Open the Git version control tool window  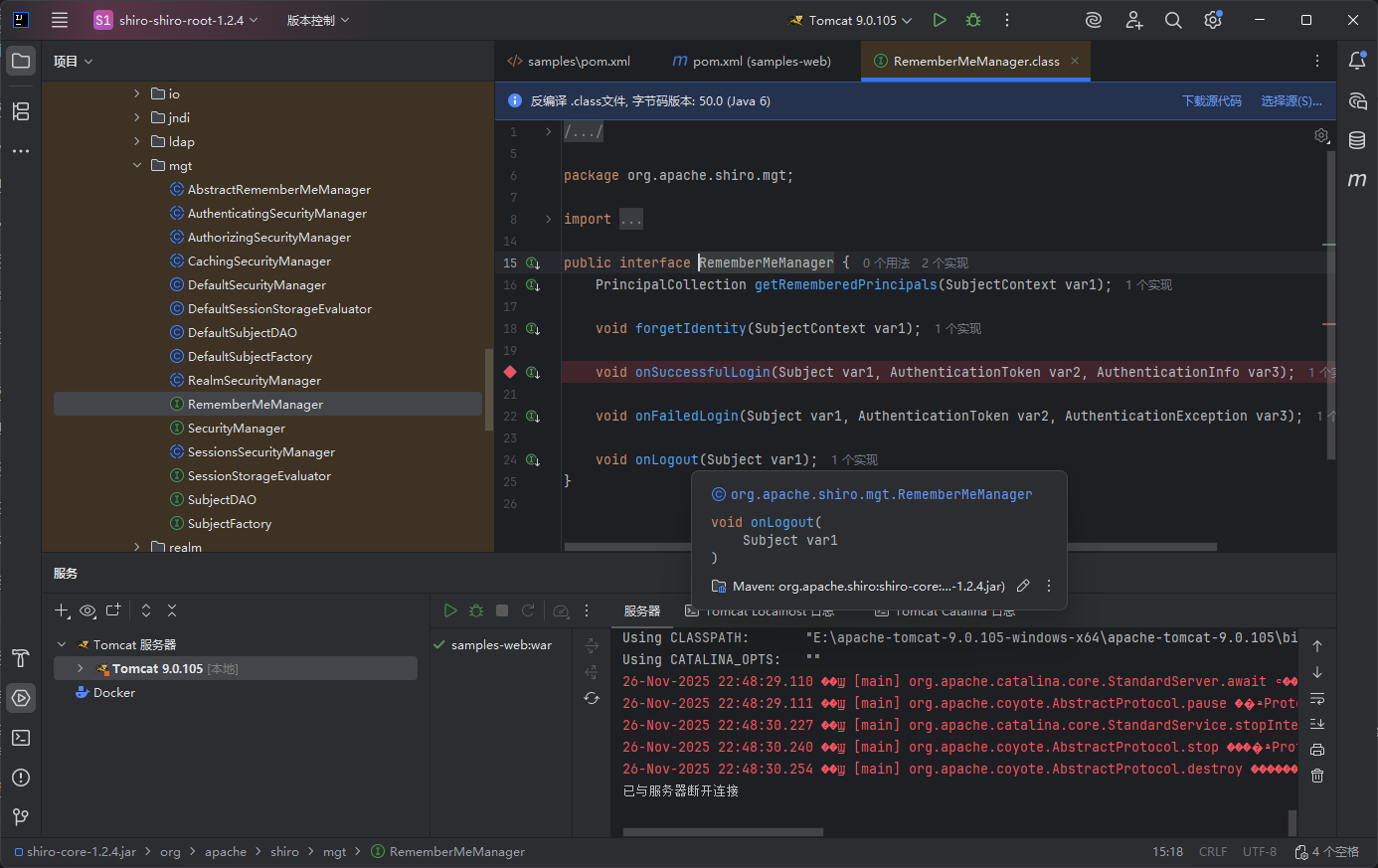pos(21,817)
